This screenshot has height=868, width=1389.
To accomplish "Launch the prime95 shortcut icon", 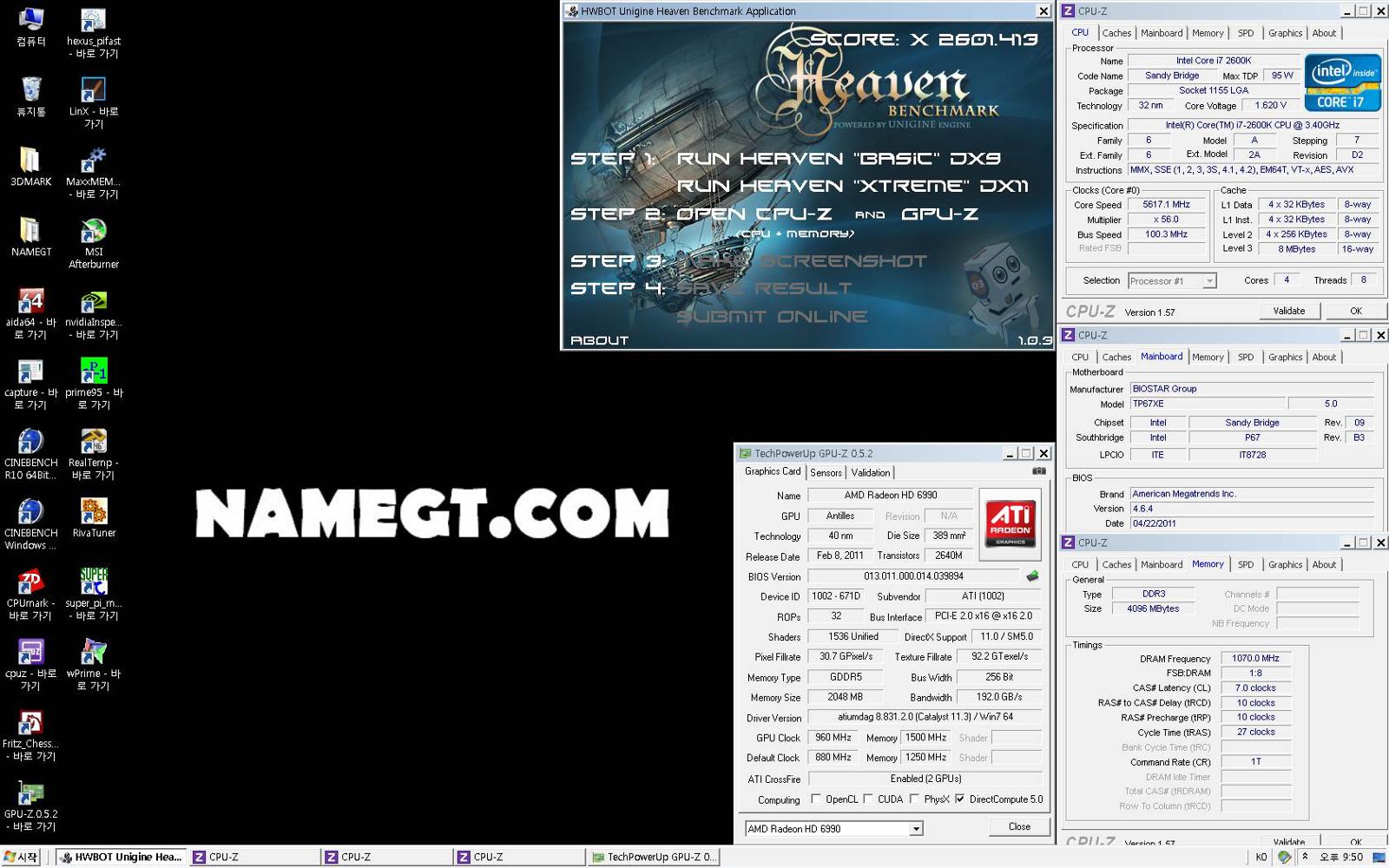I will (x=93, y=385).
